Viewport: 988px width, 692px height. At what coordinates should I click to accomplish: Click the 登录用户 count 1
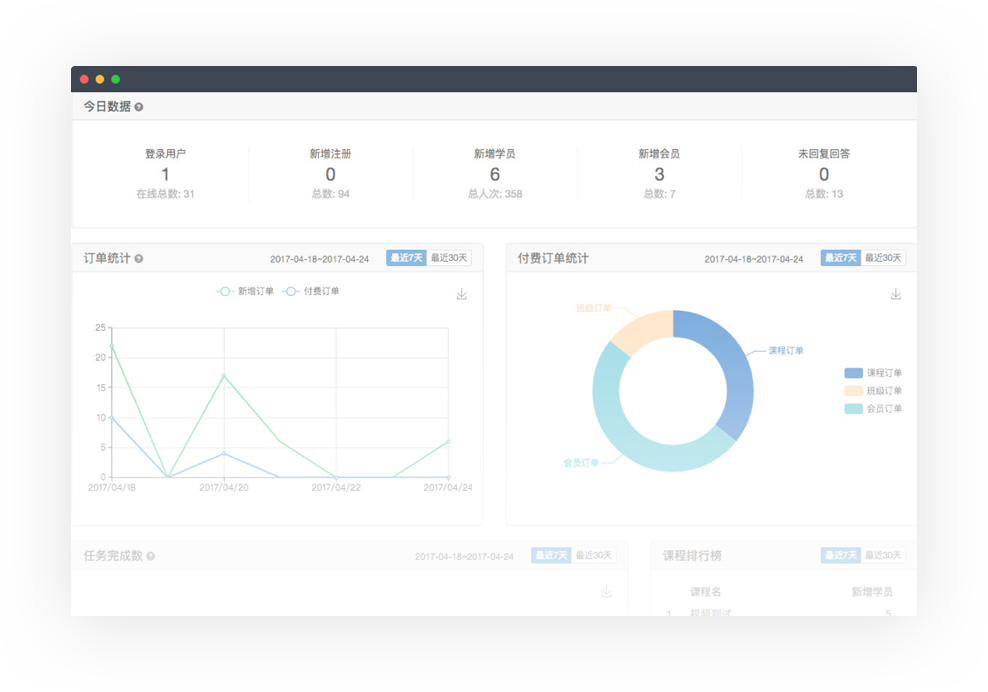point(165,175)
